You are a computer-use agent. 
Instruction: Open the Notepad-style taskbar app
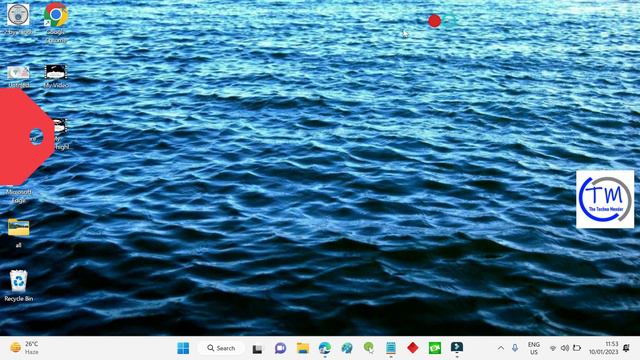[x=391, y=348]
